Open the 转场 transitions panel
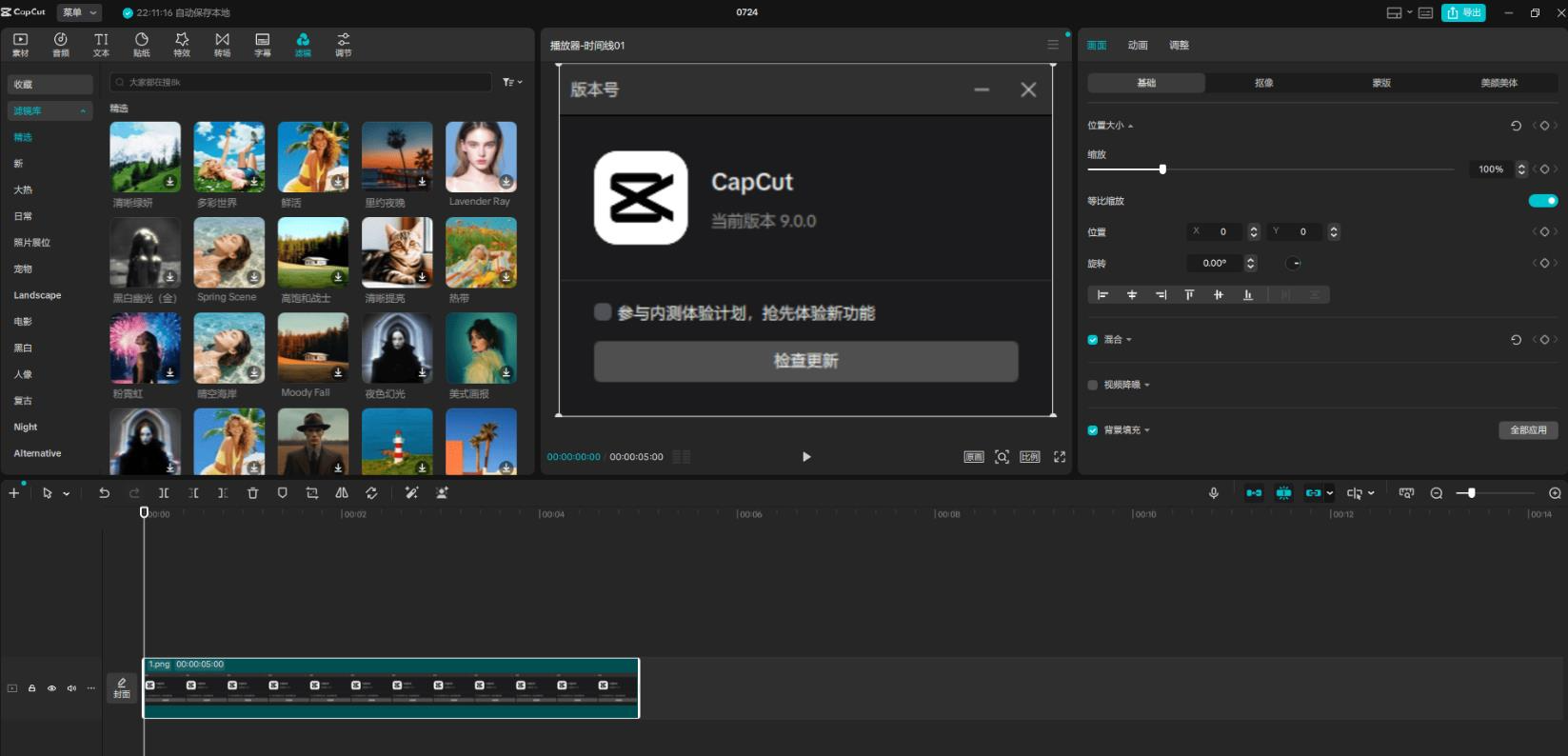Screen dimensions: 1568x756 pyautogui.click(x=222, y=44)
